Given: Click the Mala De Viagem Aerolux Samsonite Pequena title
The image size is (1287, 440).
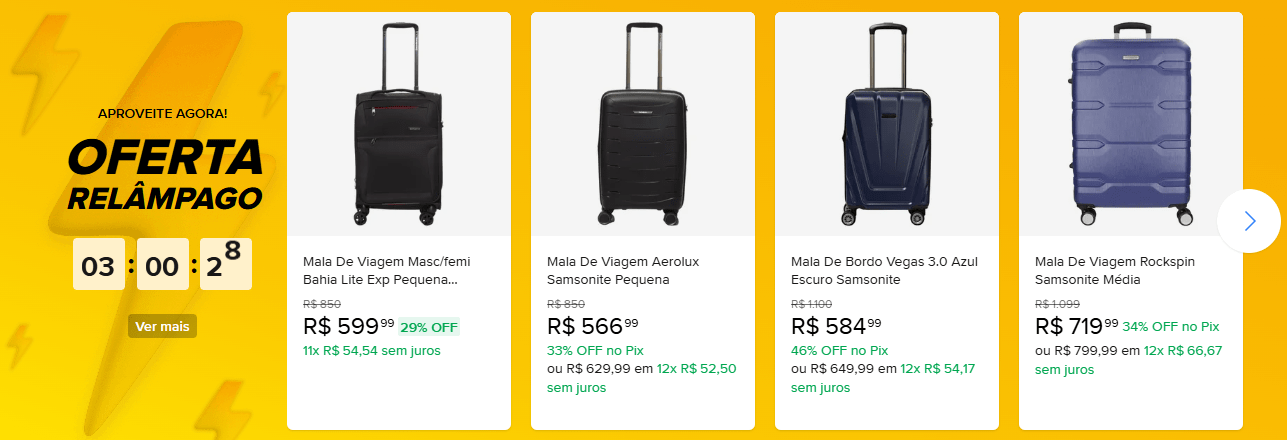Looking at the screenshot, I should [x=623, y=271].
